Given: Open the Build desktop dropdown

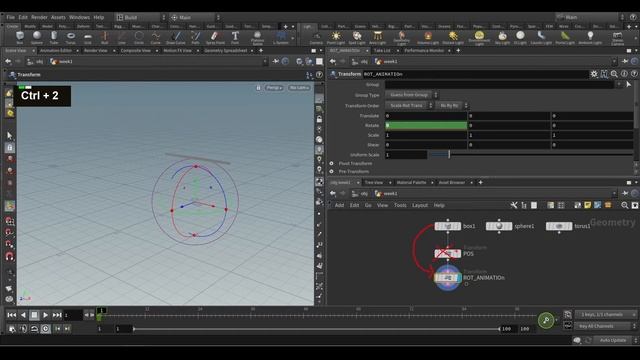Looking at the screenshot, I should 141,17.
